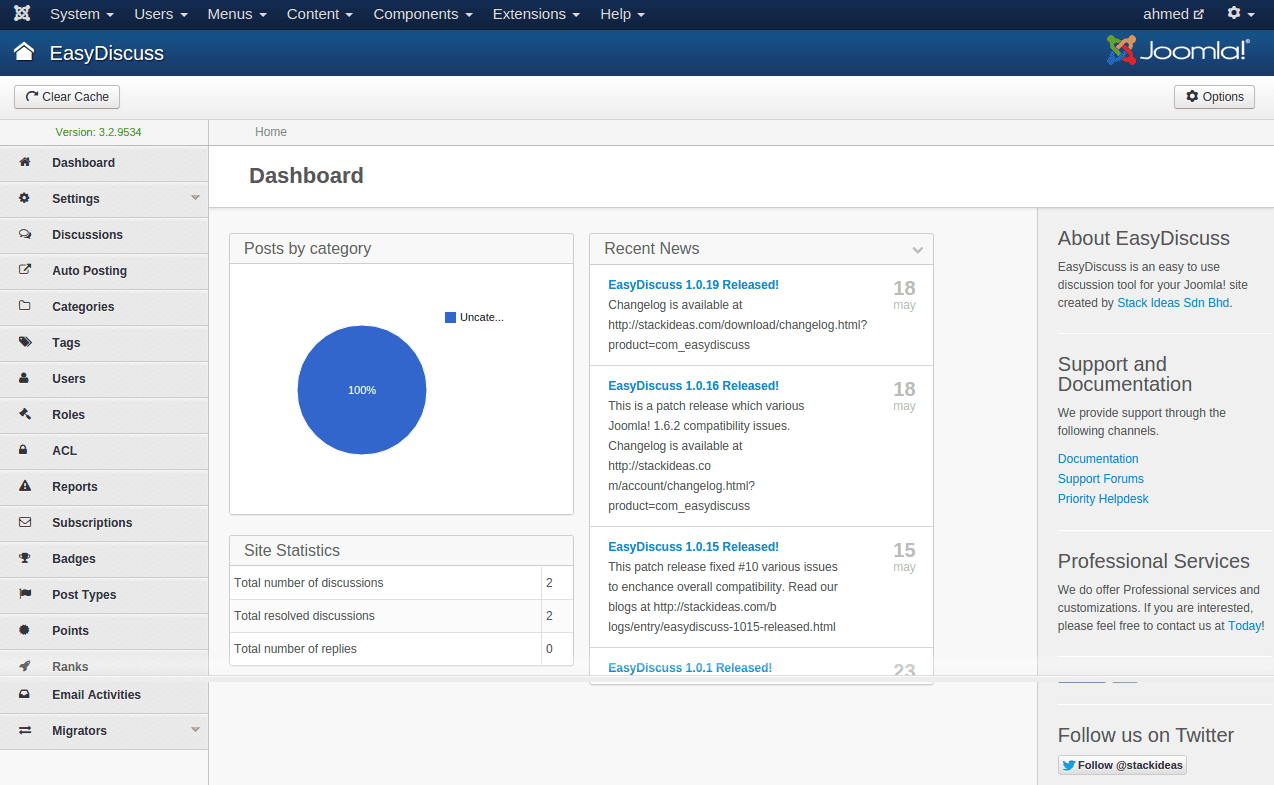Click the Users person icon in the sidebar
The height and width of the screenshot is (785, 1274).
click(x=25, y=378)
